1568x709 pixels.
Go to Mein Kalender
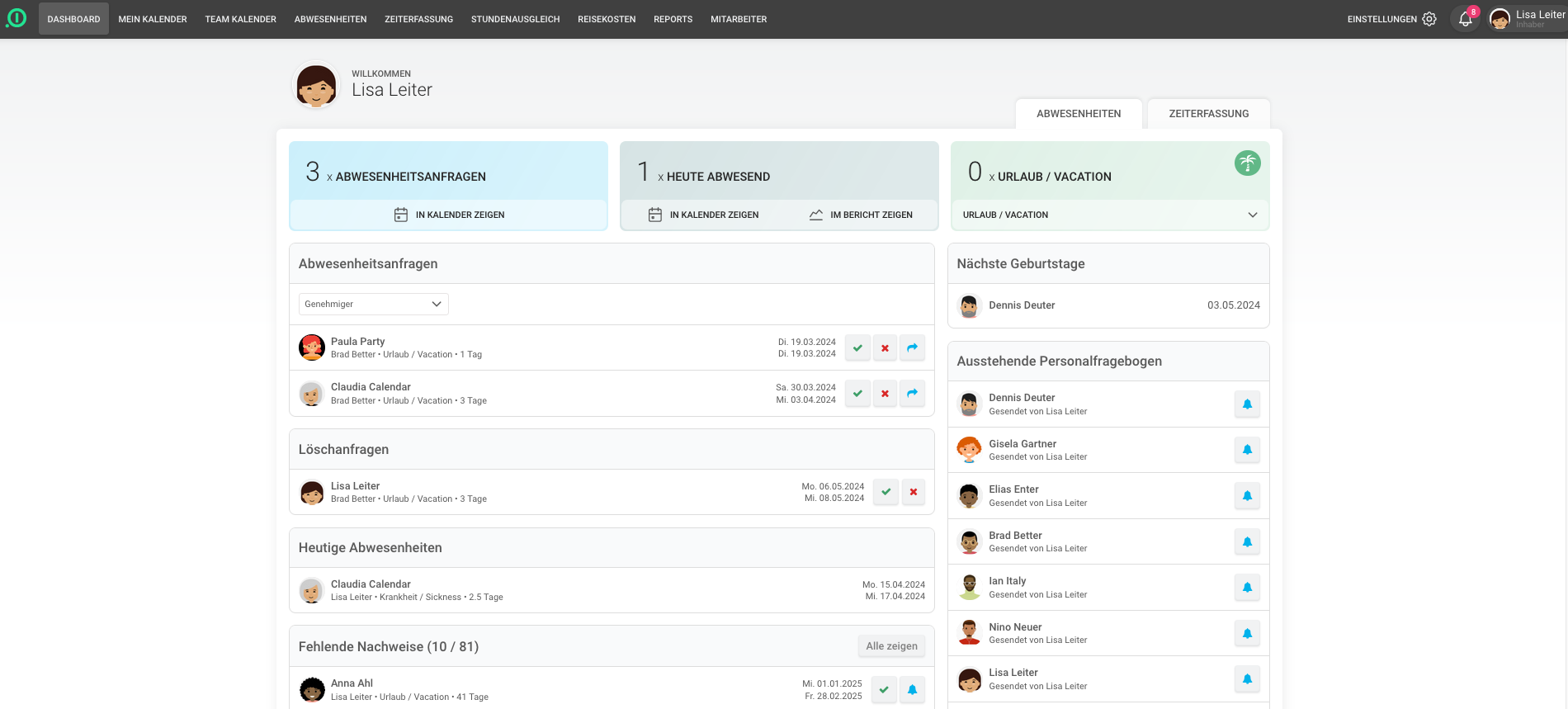coord(153,19)
